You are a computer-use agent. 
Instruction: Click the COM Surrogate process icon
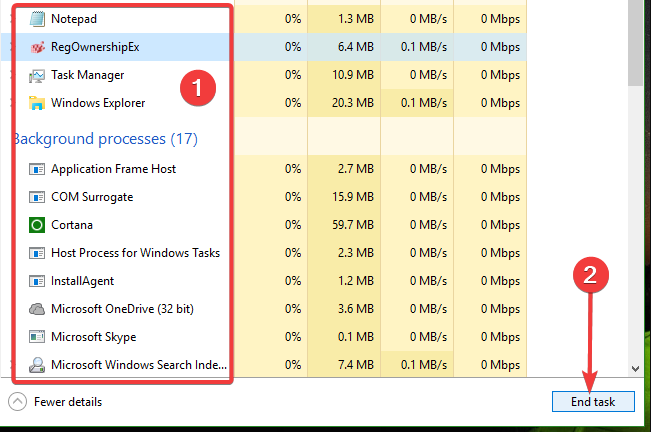37,197
